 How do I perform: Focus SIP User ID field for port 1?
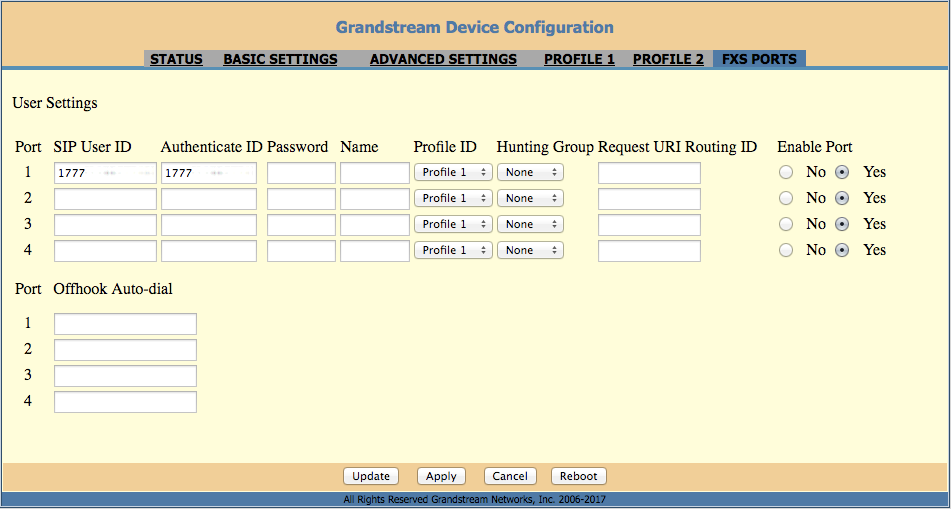tap(106, 173)
